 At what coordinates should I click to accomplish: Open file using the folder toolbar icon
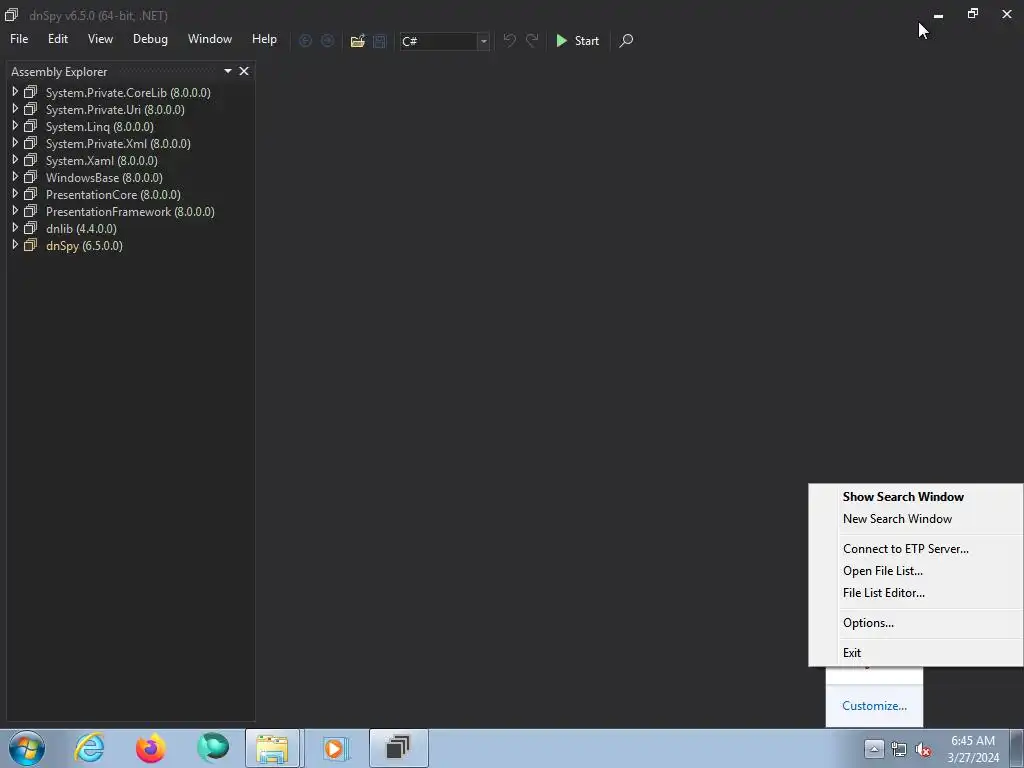[x=357, y=41]
